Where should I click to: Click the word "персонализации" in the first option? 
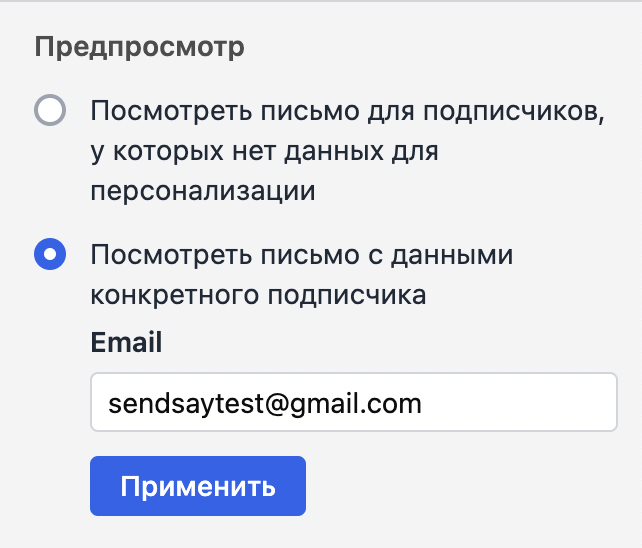pos(203,190)
